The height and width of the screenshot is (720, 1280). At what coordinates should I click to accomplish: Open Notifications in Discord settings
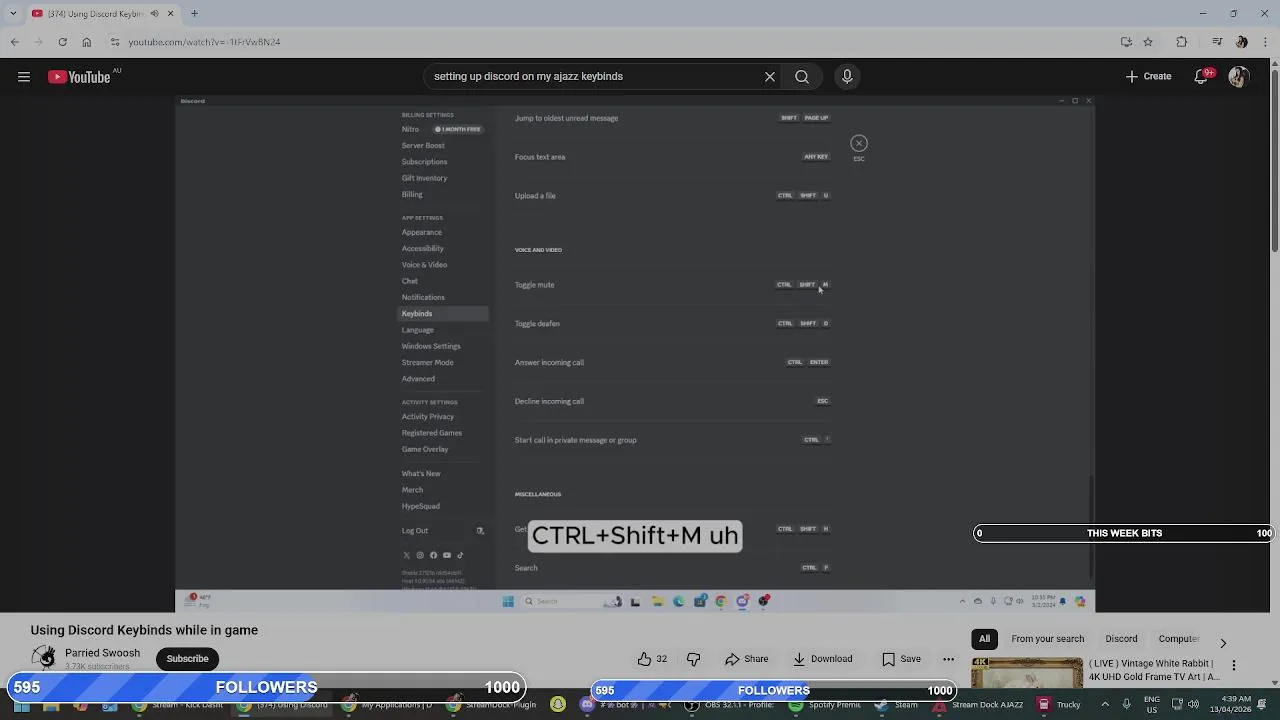point(423,297)
